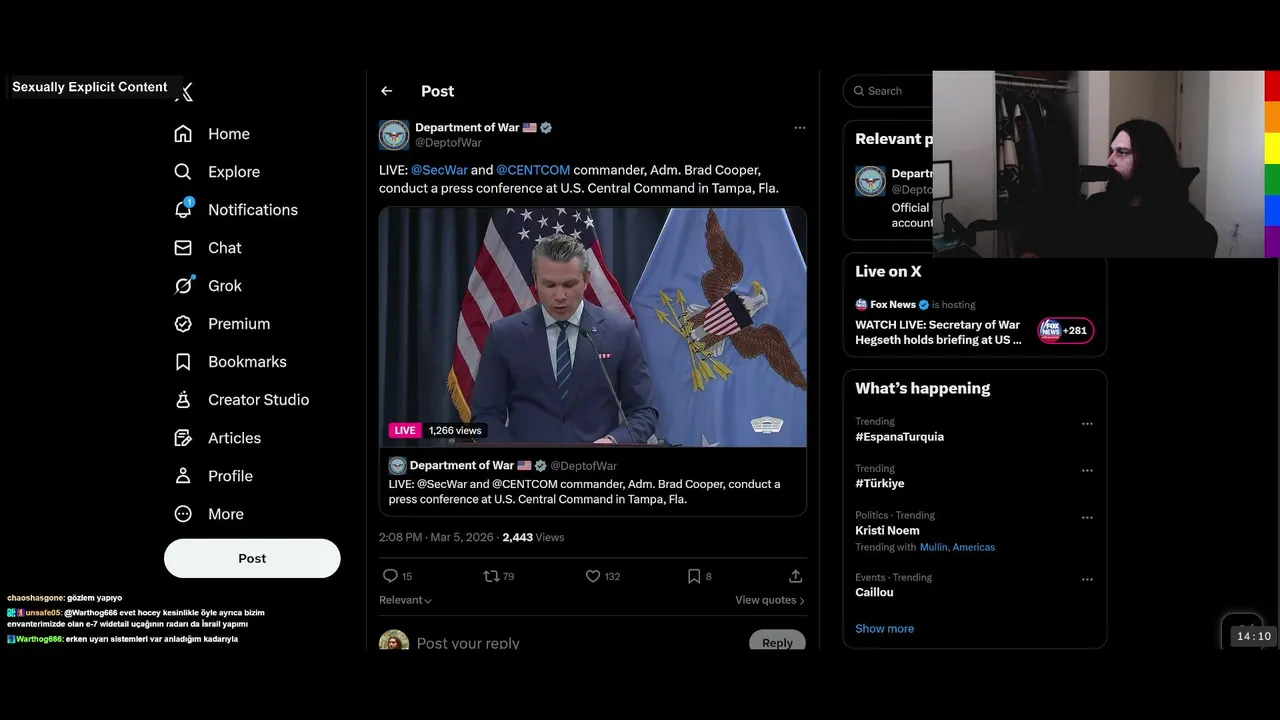Open Chat in the sidebar

(x=208, y=248)
